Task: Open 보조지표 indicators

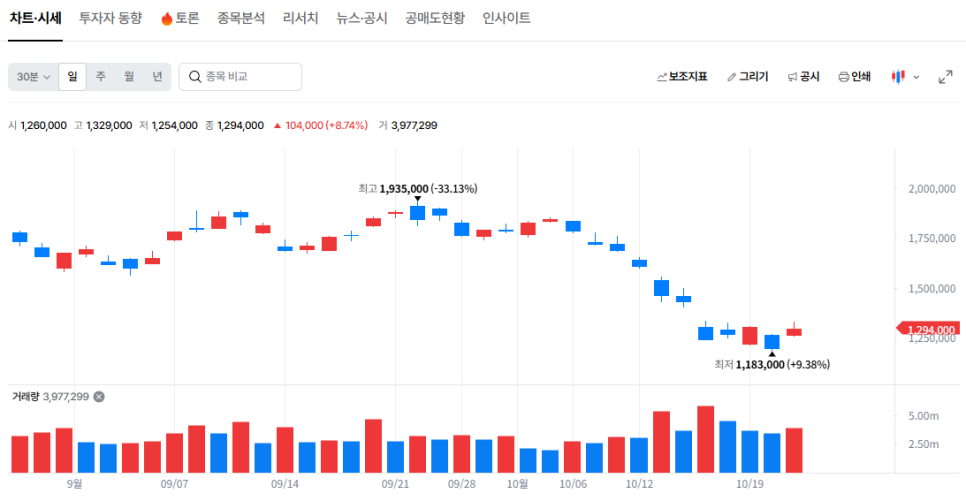Action: 682,77
